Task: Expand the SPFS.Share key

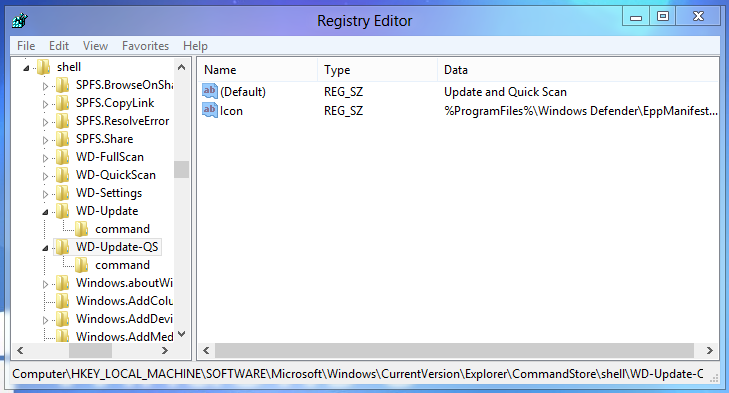Action: [45, 140]
